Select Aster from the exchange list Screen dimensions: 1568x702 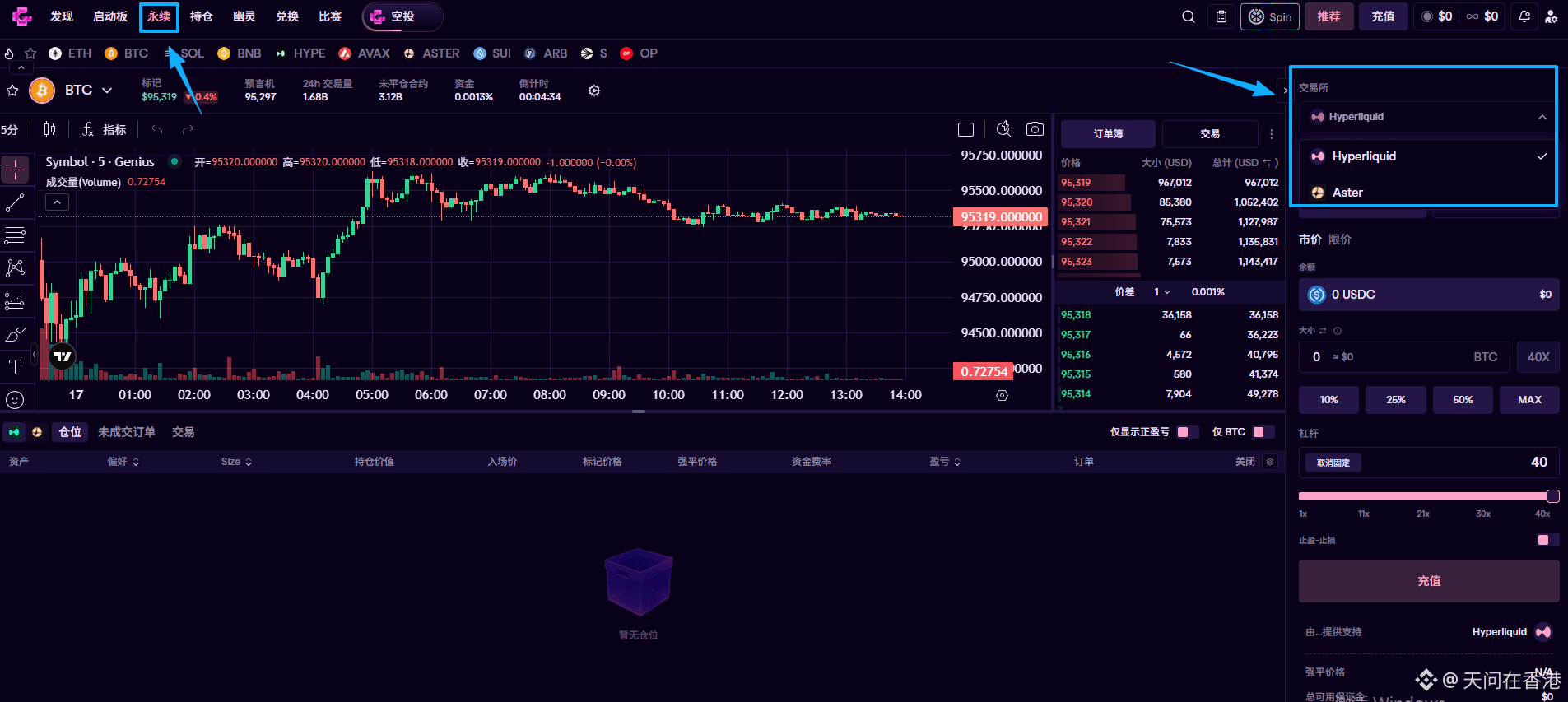[x=1429, y=193]
